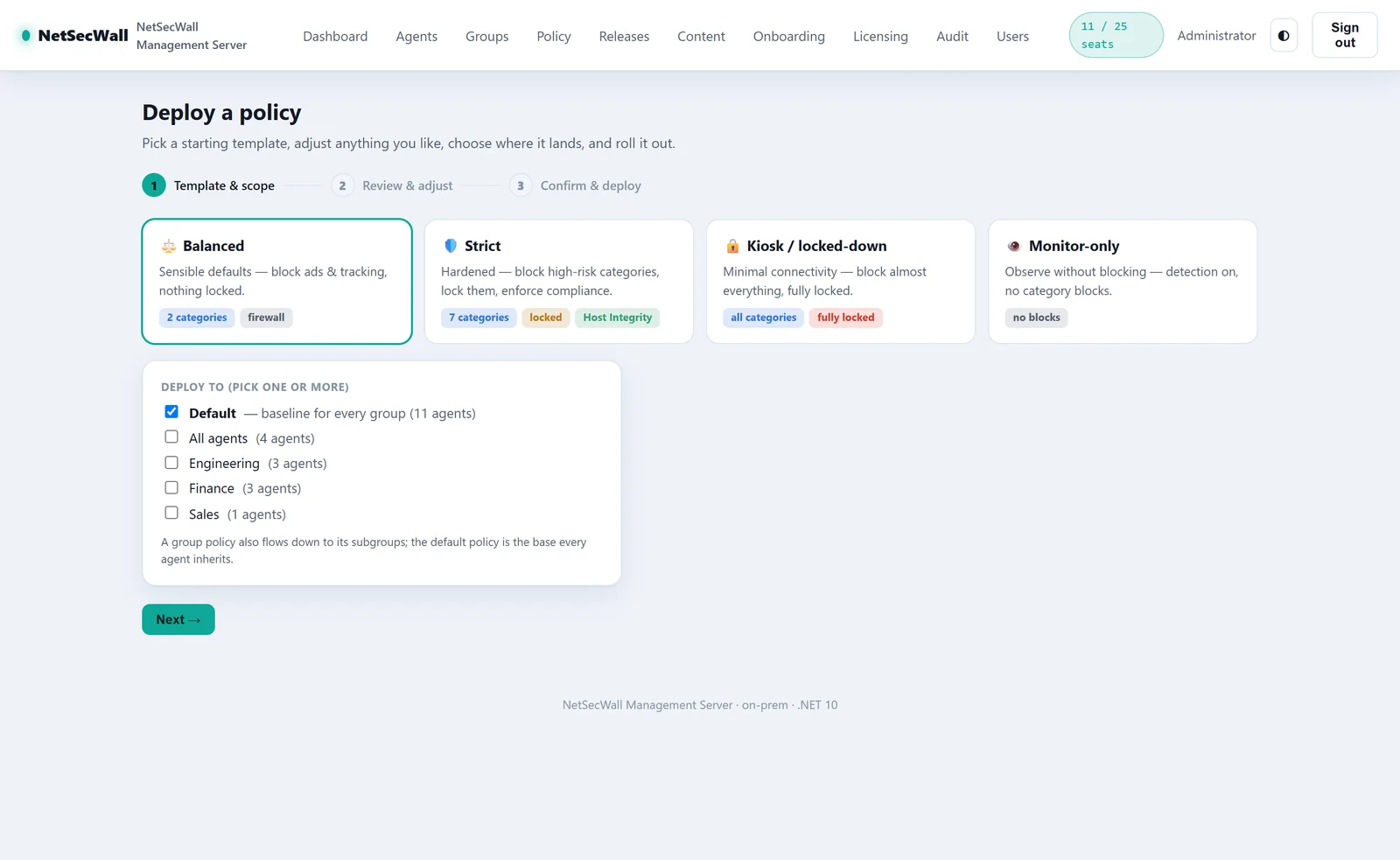Screen dimensions: 1400x860
Task: Click the 11 / 25 seats badge
Action: (1116, 35)
